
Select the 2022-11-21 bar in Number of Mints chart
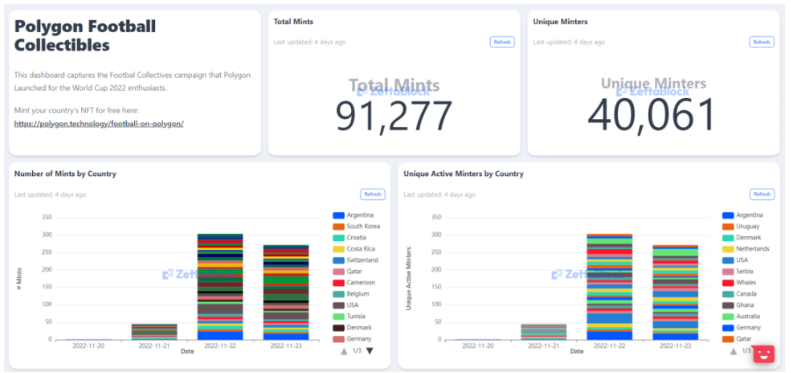click(154, 332)
